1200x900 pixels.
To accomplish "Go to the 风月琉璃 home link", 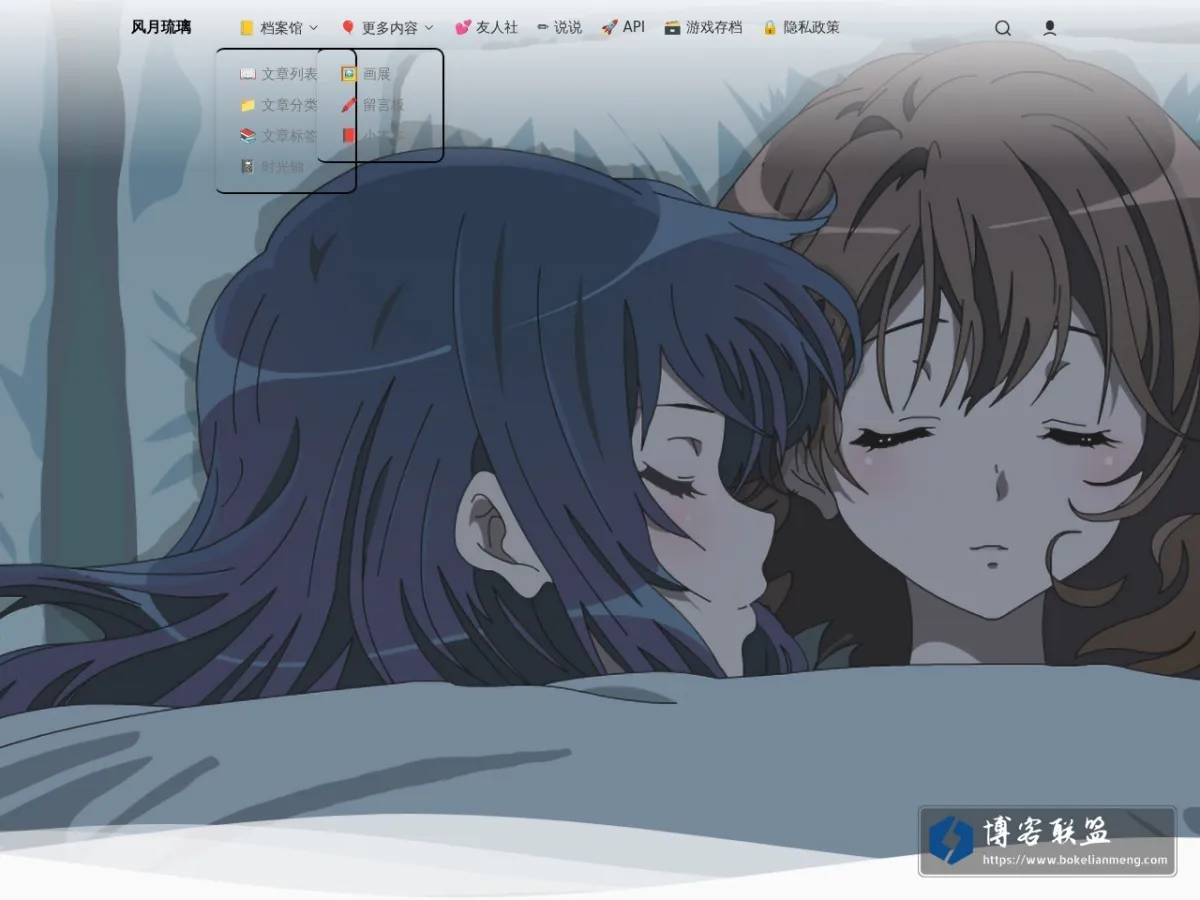I will pos(161,27).
